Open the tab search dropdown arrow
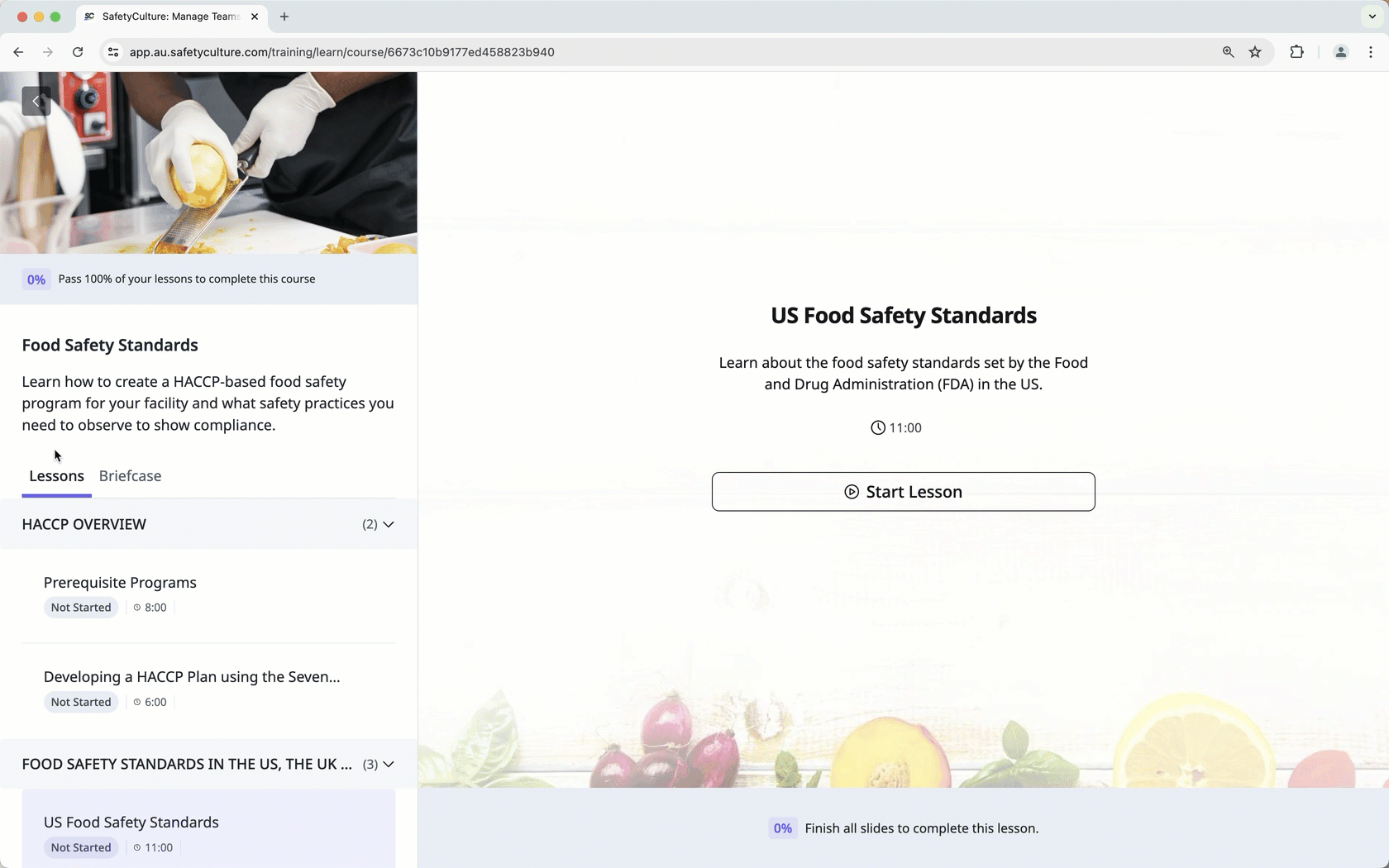 1372,17
